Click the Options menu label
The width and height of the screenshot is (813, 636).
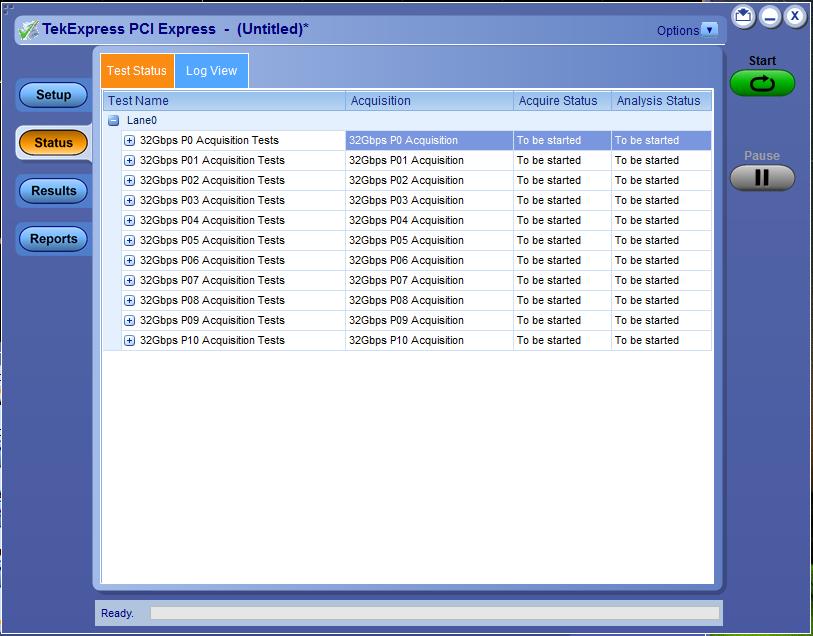[x=678, y=31]
